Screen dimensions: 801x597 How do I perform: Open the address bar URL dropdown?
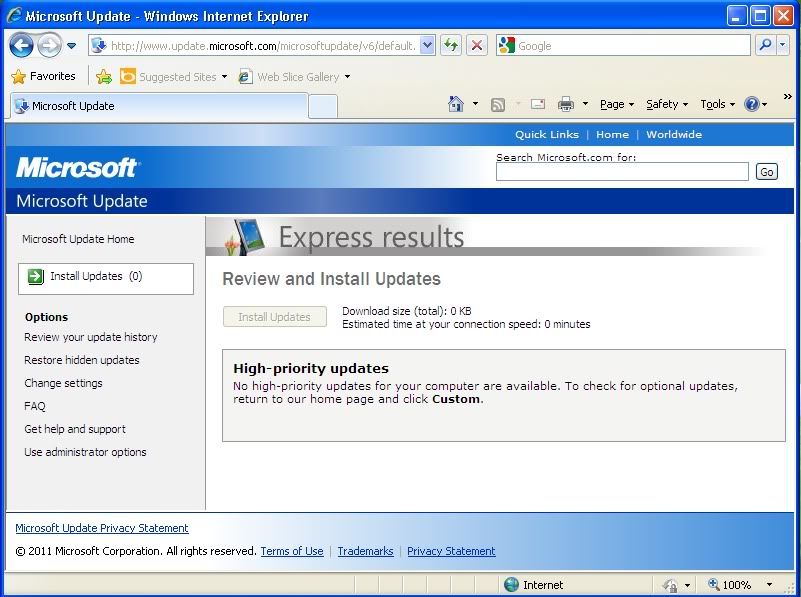[x=428, y=45]
